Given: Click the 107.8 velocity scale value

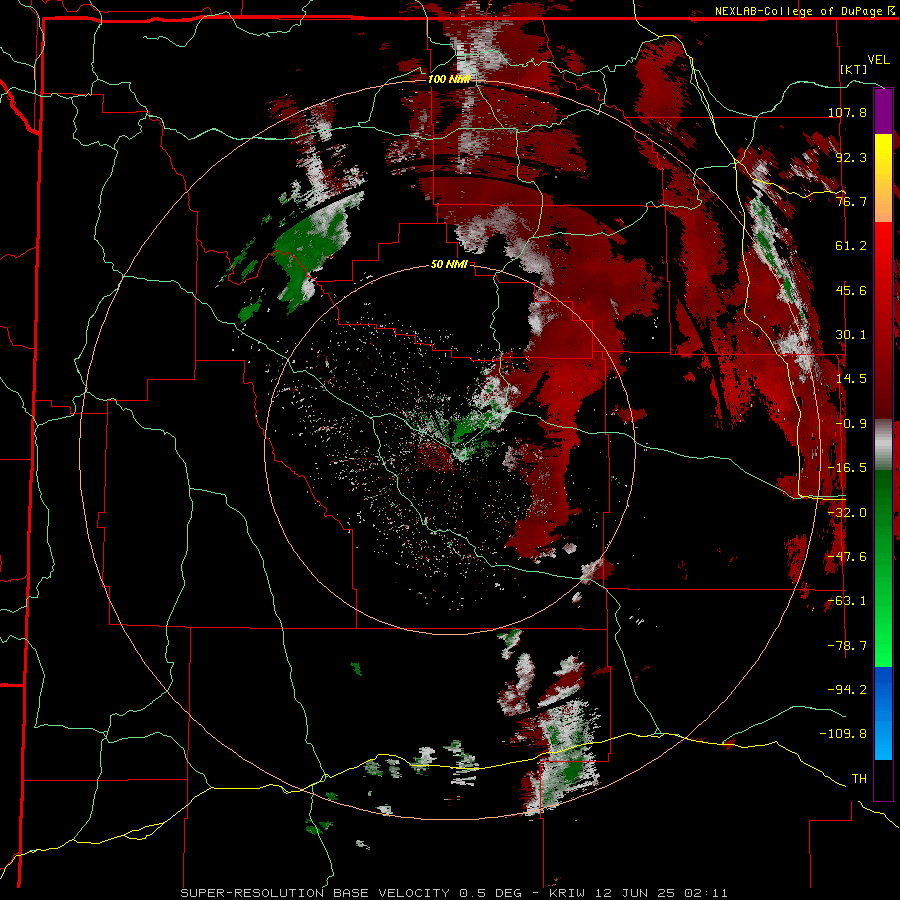Looking at the screenshot, I should 848,112.
